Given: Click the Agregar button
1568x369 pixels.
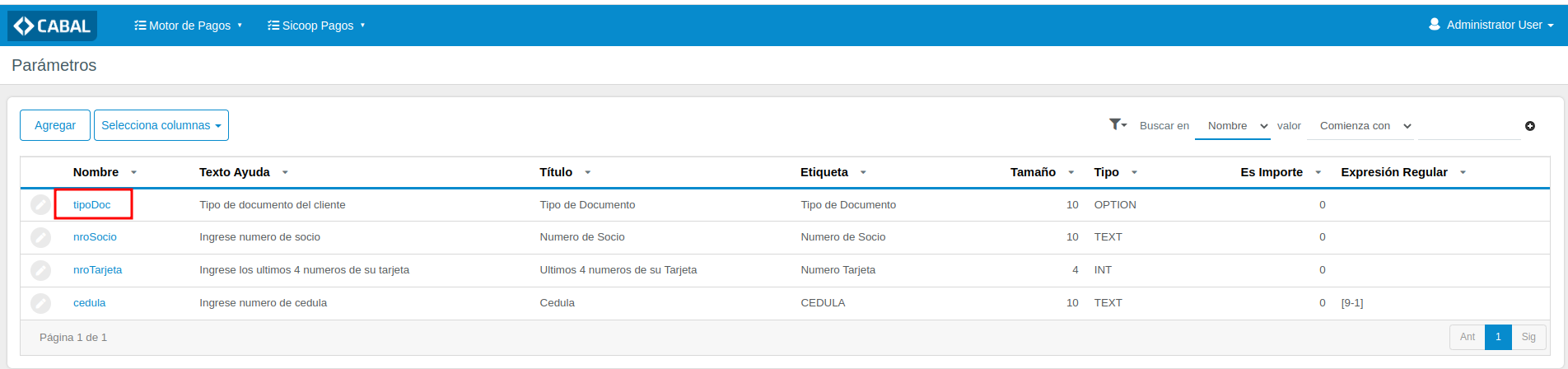Looking at the screenshot, I should click(55, 125).
